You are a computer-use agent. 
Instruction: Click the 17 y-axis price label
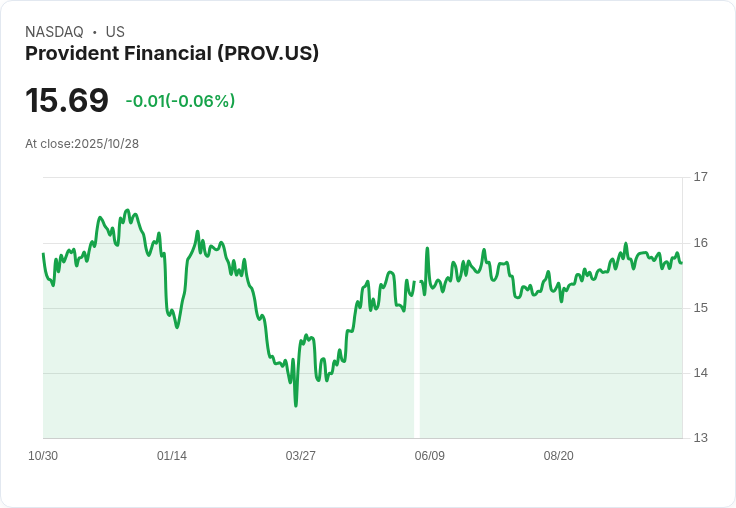[x=700, y=177]
